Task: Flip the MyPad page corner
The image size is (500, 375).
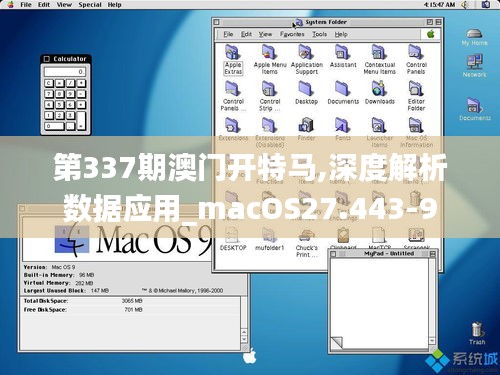Action: (x=337, y=343)
